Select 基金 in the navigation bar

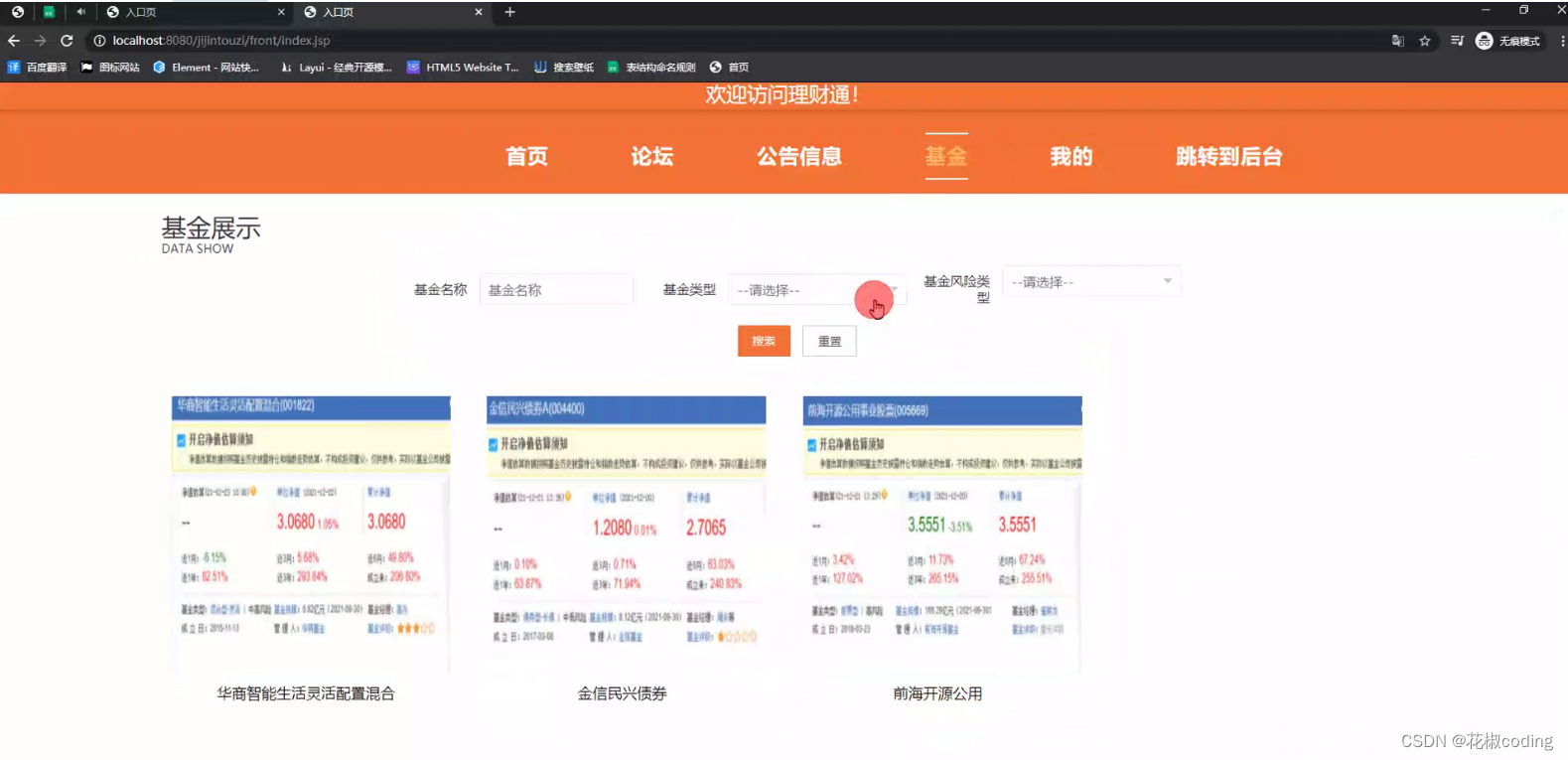point(945,157)
